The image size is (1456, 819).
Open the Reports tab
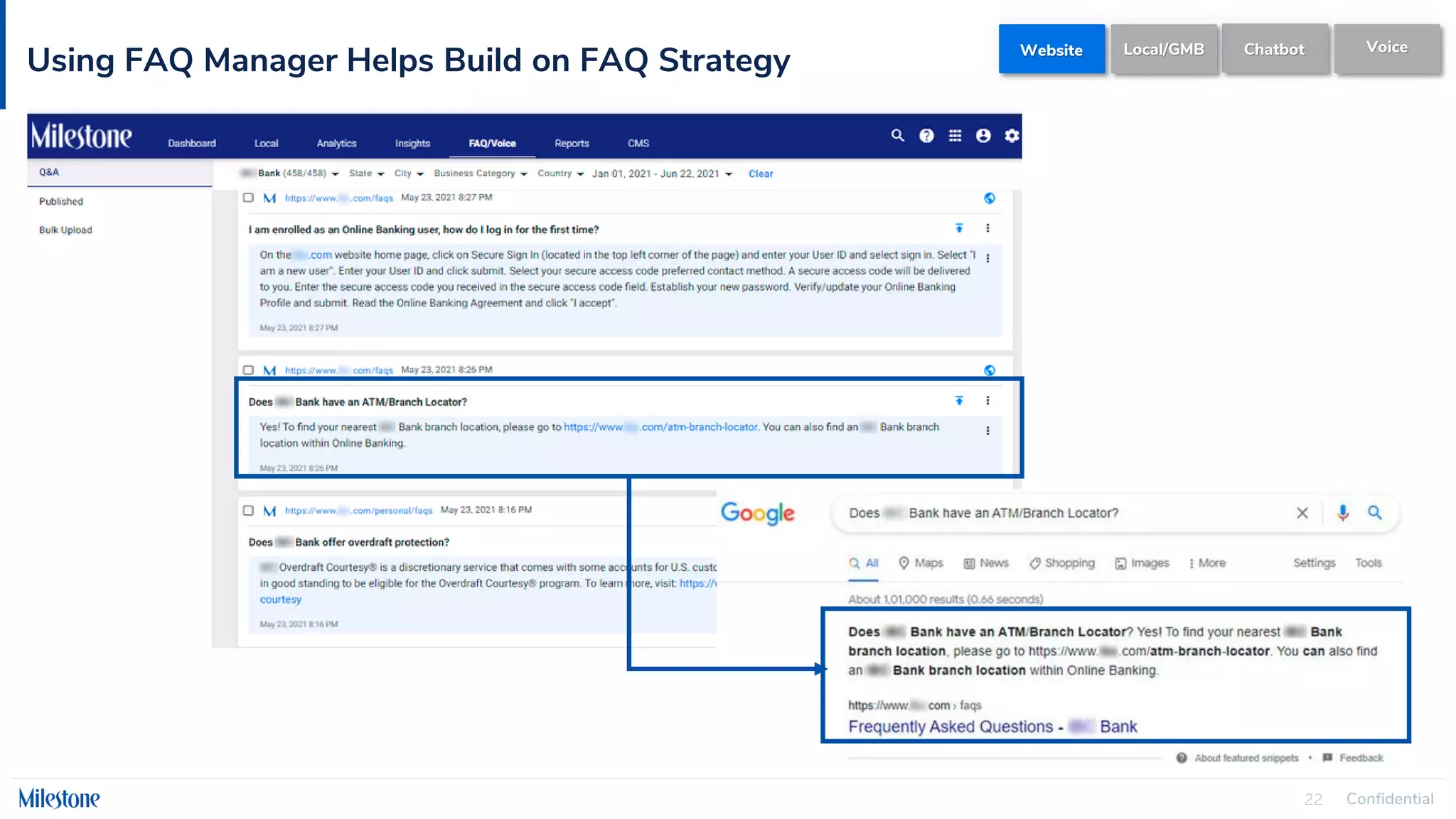[x=572, y=143]
